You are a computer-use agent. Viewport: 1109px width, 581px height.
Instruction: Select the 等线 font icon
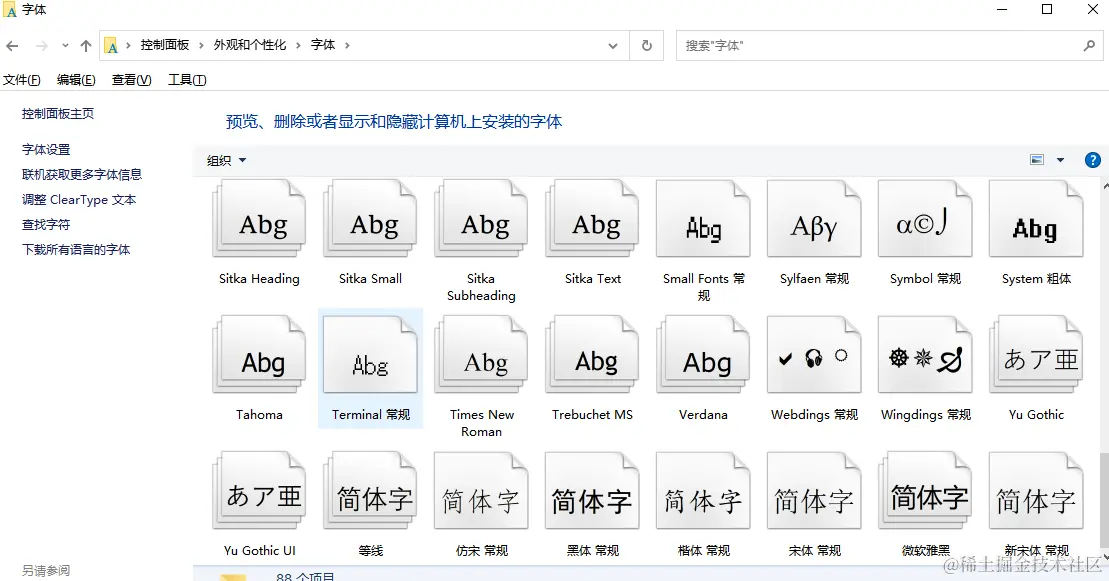point(371,490)
